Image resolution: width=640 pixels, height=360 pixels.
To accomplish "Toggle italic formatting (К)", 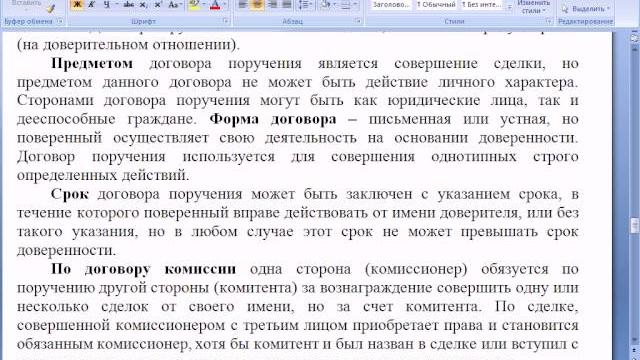I will (x=91, y=5).
